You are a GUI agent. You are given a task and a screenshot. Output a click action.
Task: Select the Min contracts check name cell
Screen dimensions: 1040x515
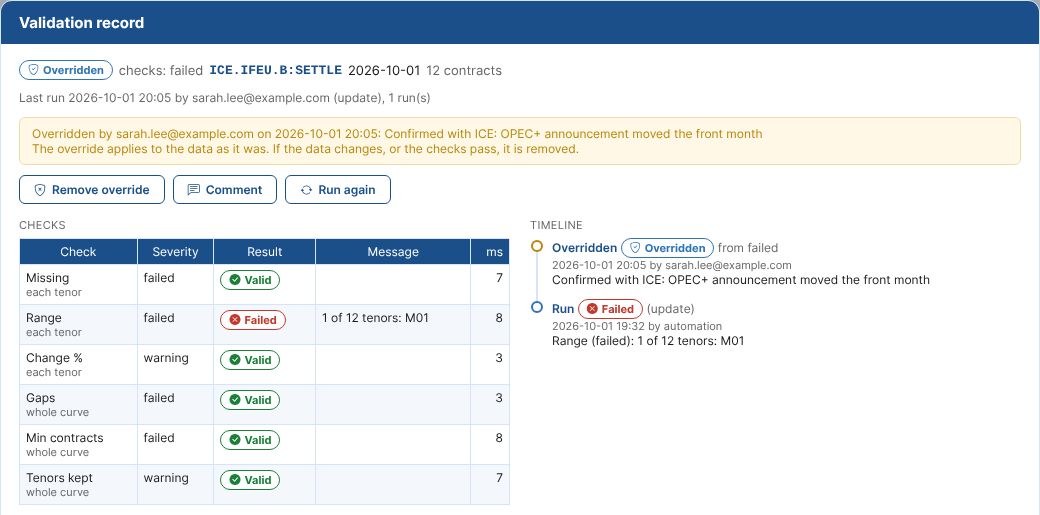coord(78,445)
